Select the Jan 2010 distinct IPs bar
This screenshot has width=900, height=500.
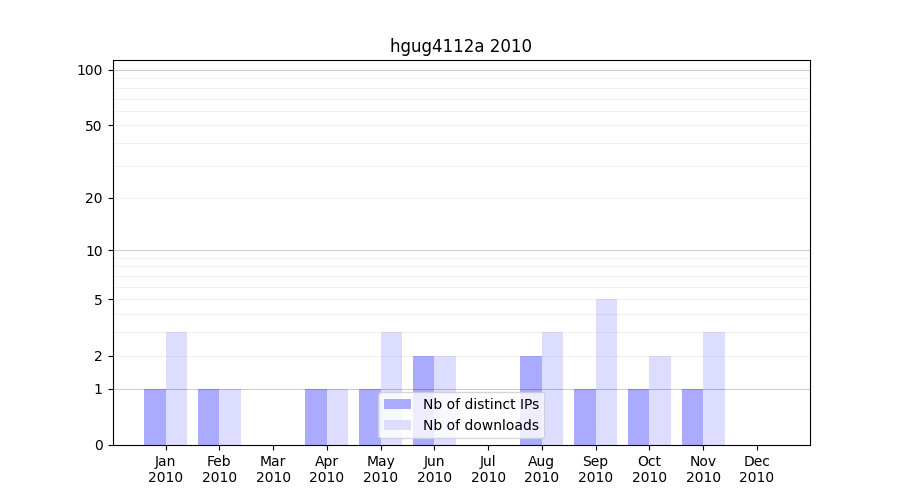pos(155,417)
